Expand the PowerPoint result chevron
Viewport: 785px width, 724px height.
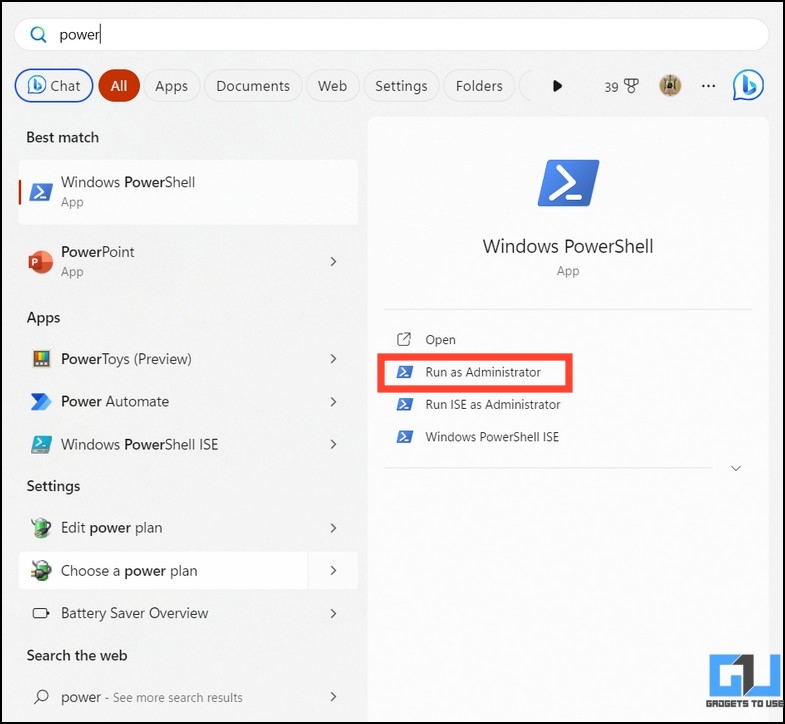click(333, 261)
